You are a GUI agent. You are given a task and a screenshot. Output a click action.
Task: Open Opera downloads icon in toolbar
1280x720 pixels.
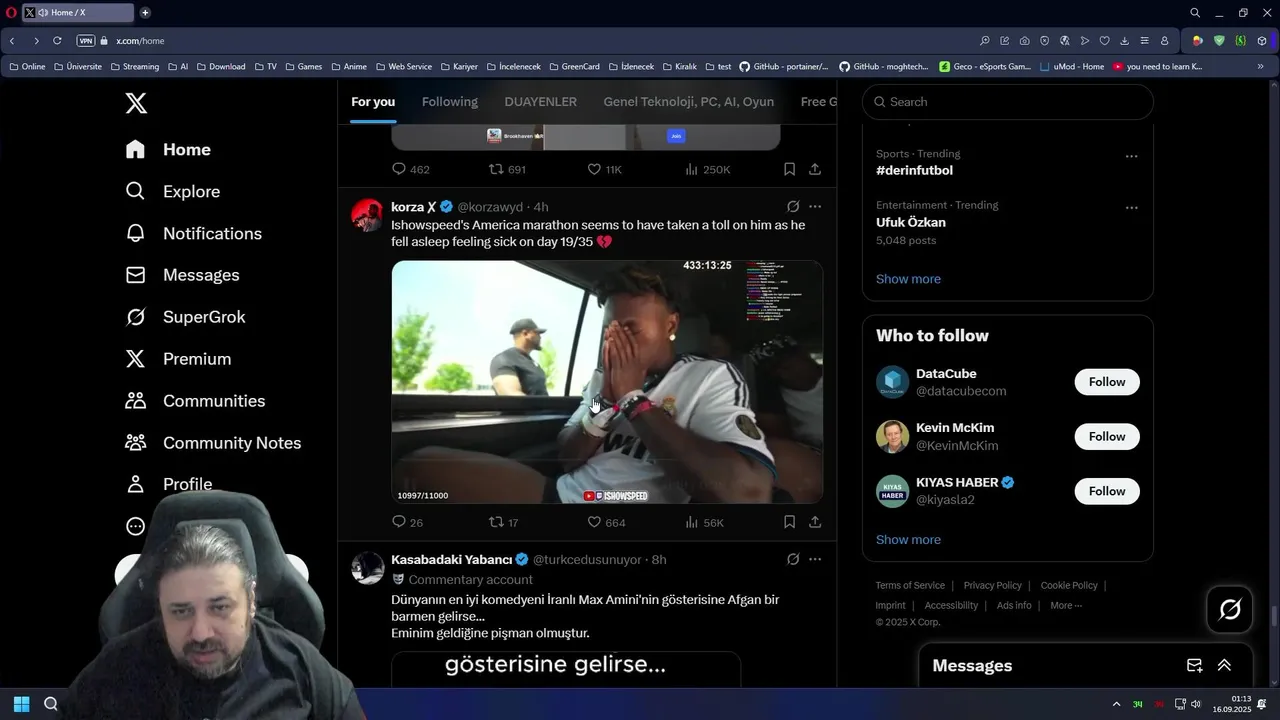coord(1125,41)
